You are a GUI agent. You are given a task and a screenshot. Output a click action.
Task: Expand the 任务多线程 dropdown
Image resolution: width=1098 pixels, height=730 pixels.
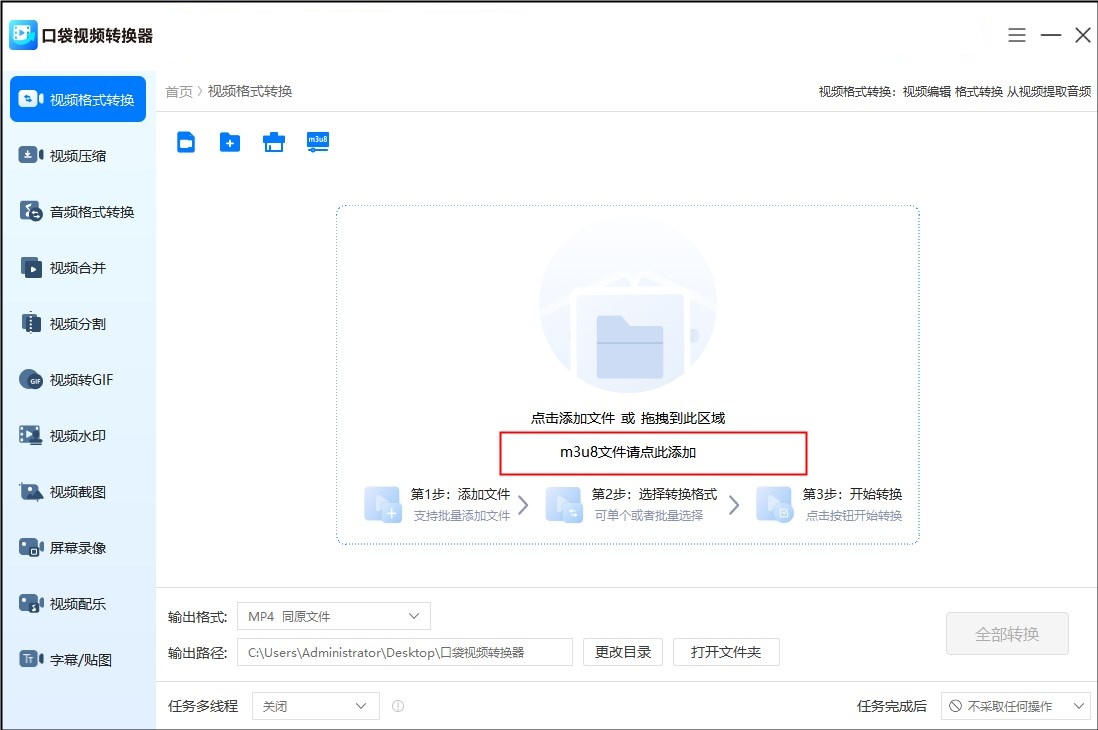(315, 706)
